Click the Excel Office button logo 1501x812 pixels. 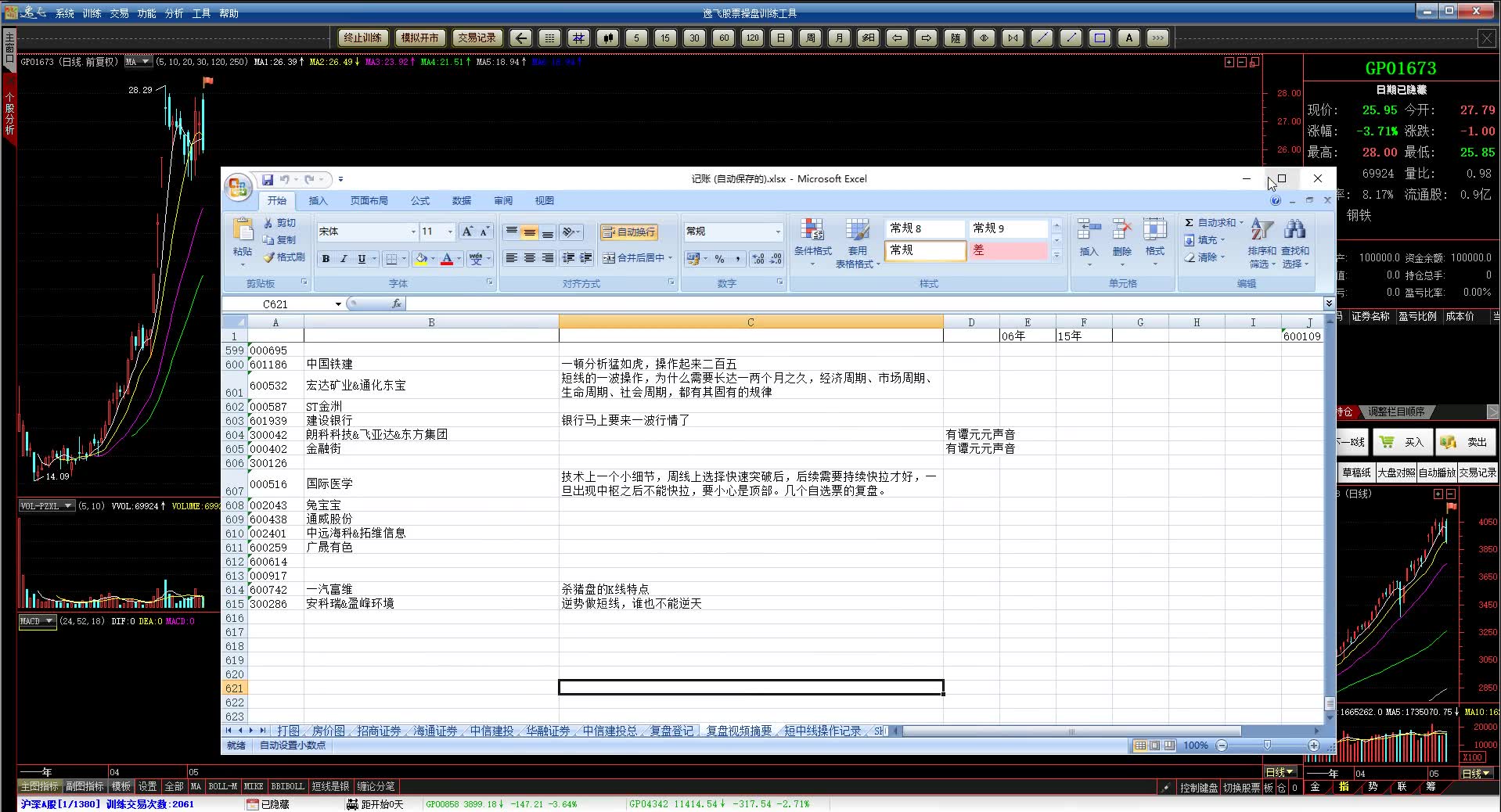(x=238, y=188)
